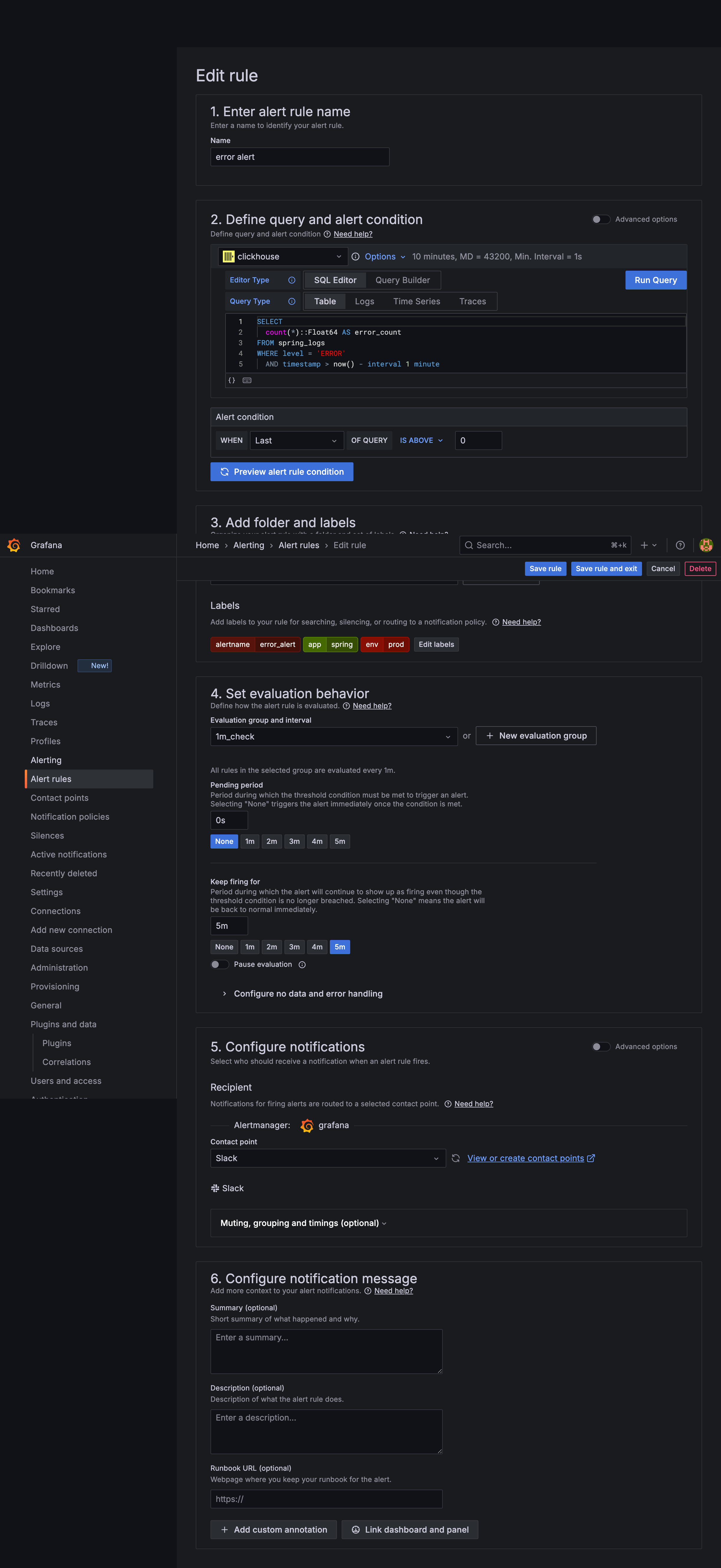This screenshot has width=721, height=1568.
Task: Select None for Keep firing for
Action: pos(224,946)
